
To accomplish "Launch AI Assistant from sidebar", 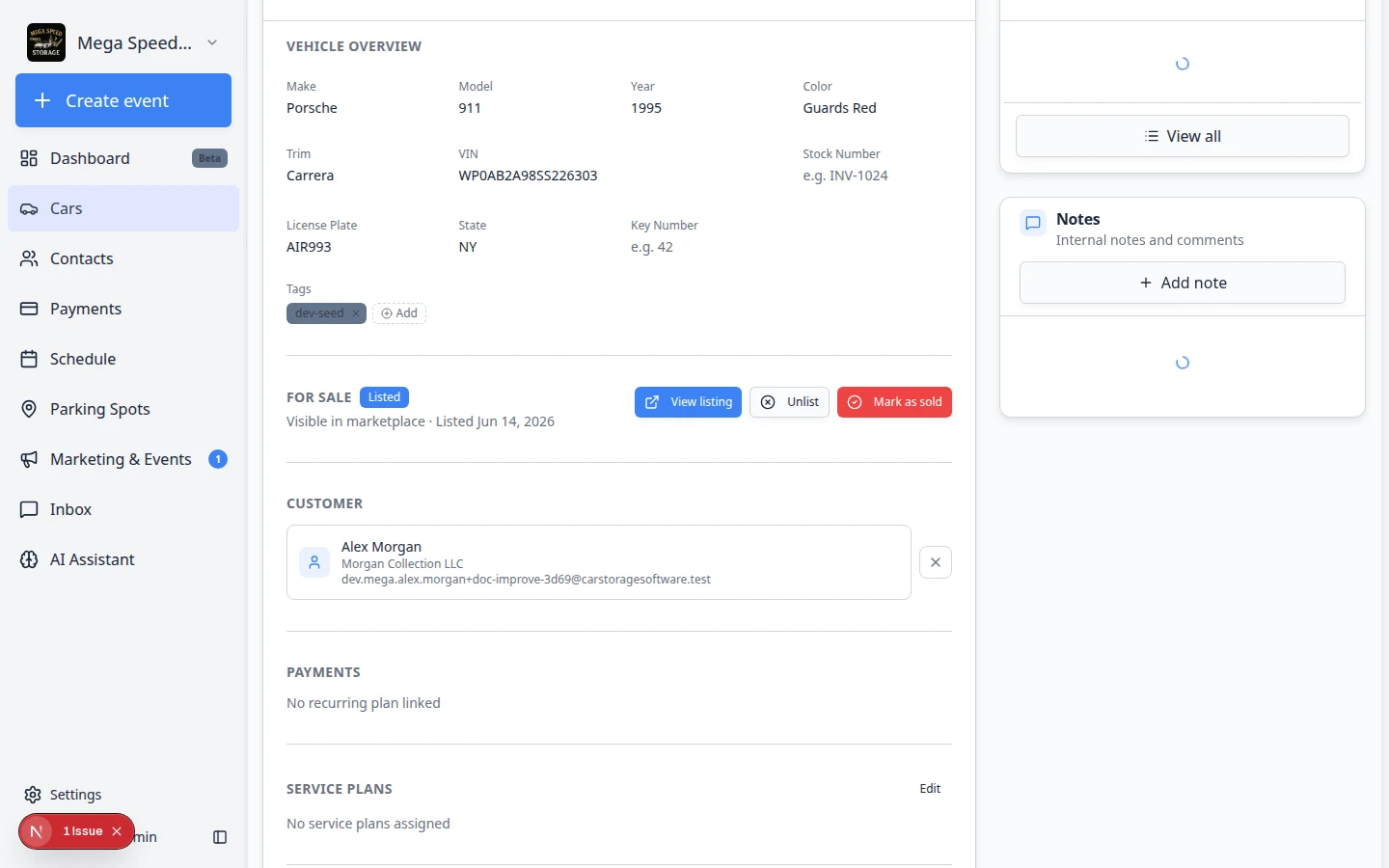I will tap(123, 559).
